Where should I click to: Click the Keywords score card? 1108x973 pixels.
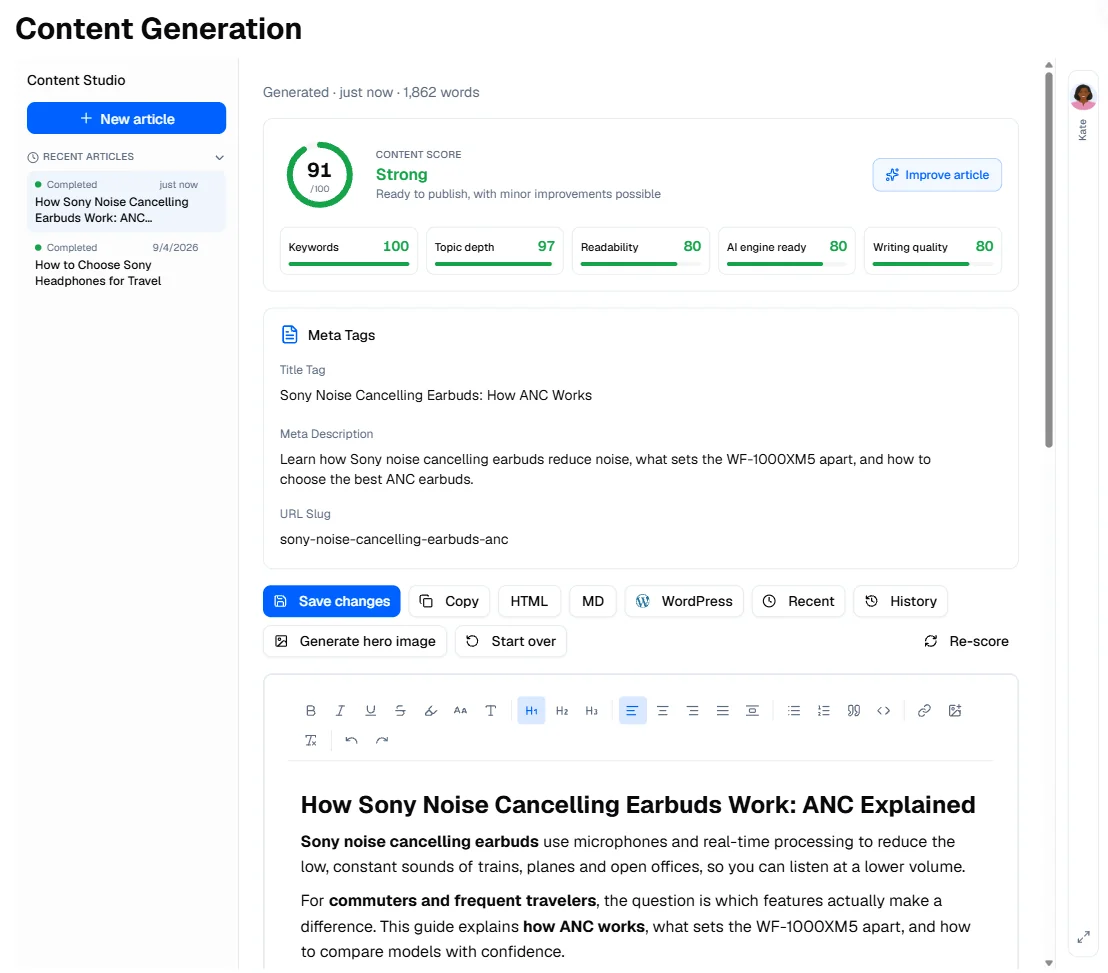tap(349, 250)
